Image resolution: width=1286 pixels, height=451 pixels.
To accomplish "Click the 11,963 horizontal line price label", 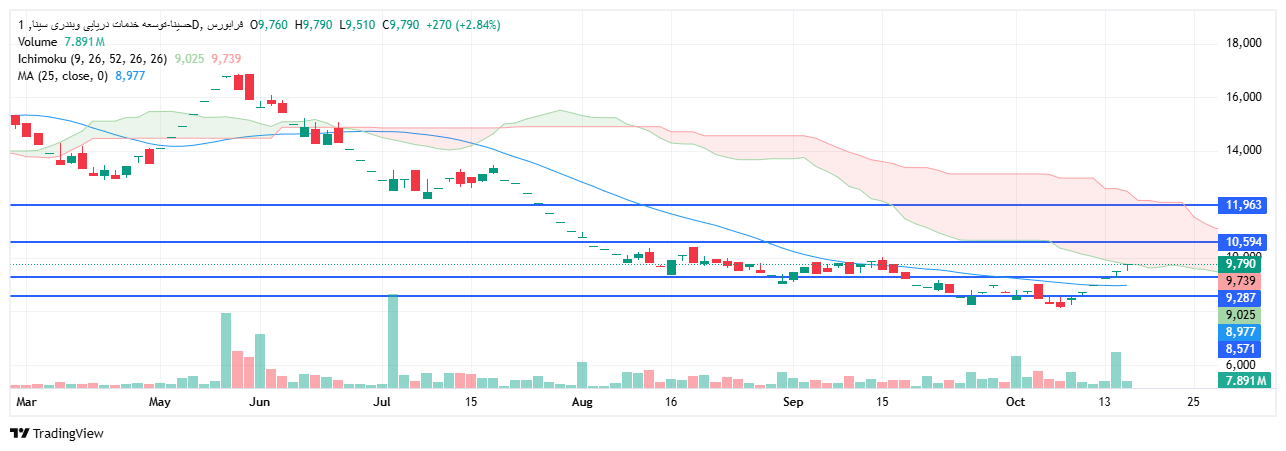I will [x=1244, y=205].
